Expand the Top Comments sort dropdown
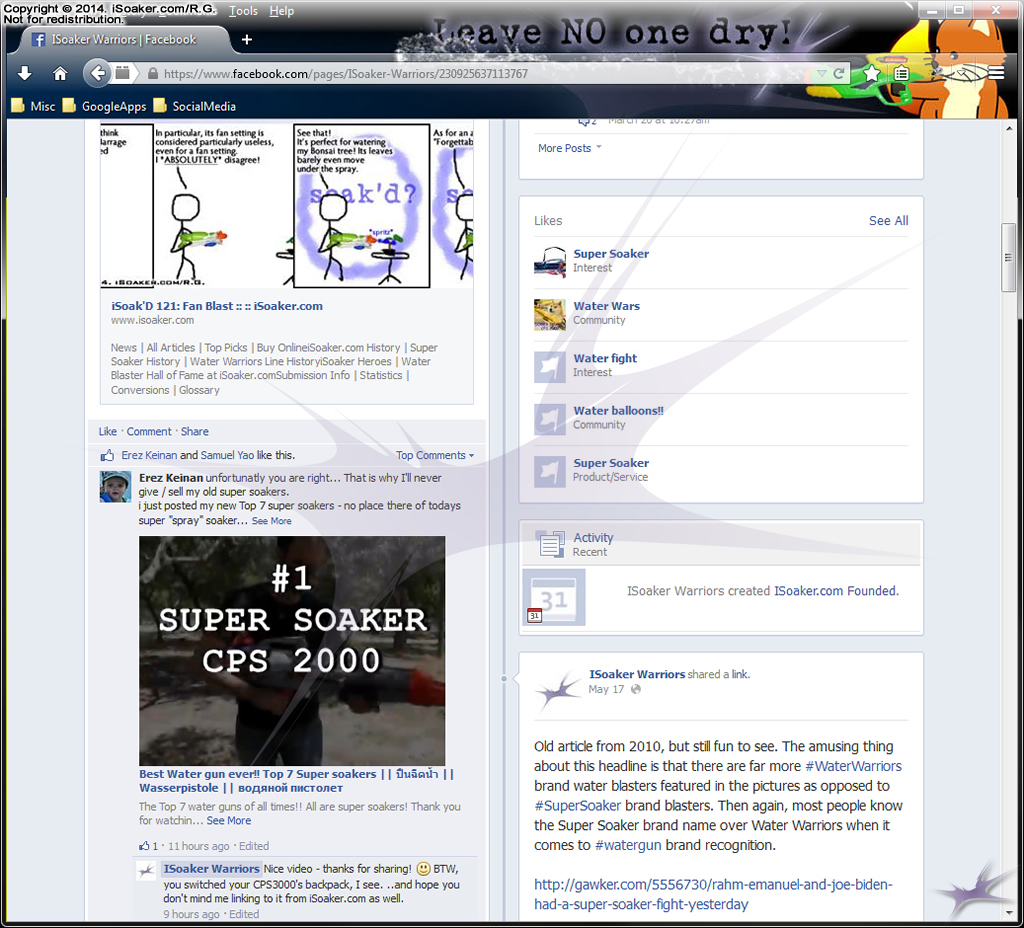Screen dimensions: 1024x928 435,455
